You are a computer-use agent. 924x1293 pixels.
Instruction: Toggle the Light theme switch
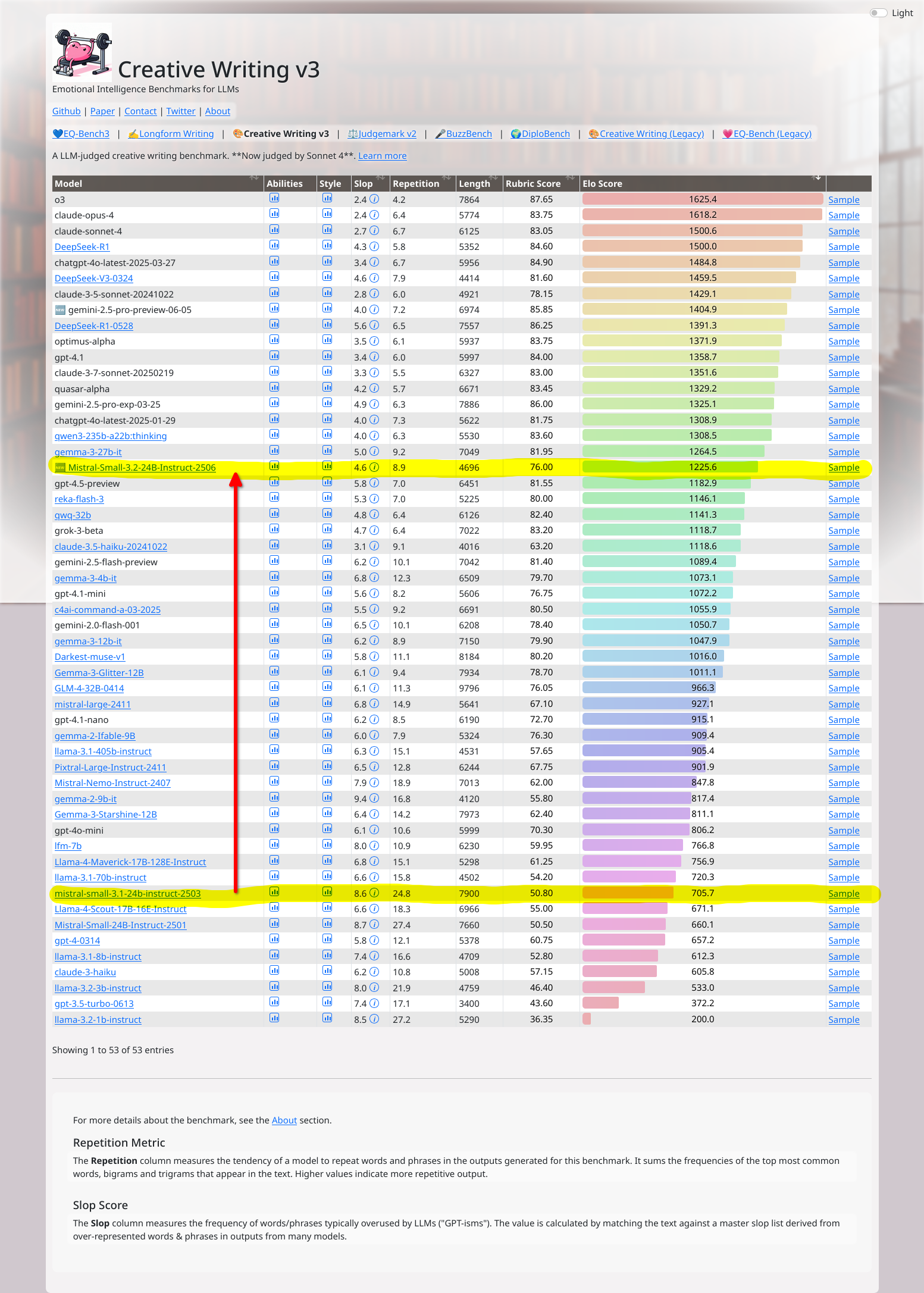[878, 13]
